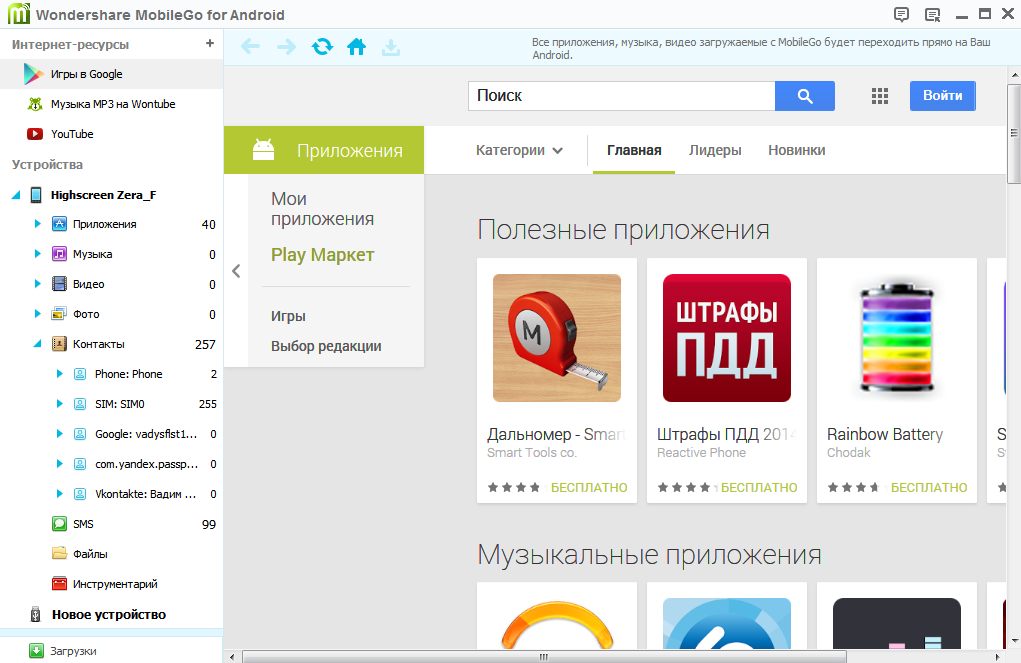Open the Категории dropdown

pos(519,151)
